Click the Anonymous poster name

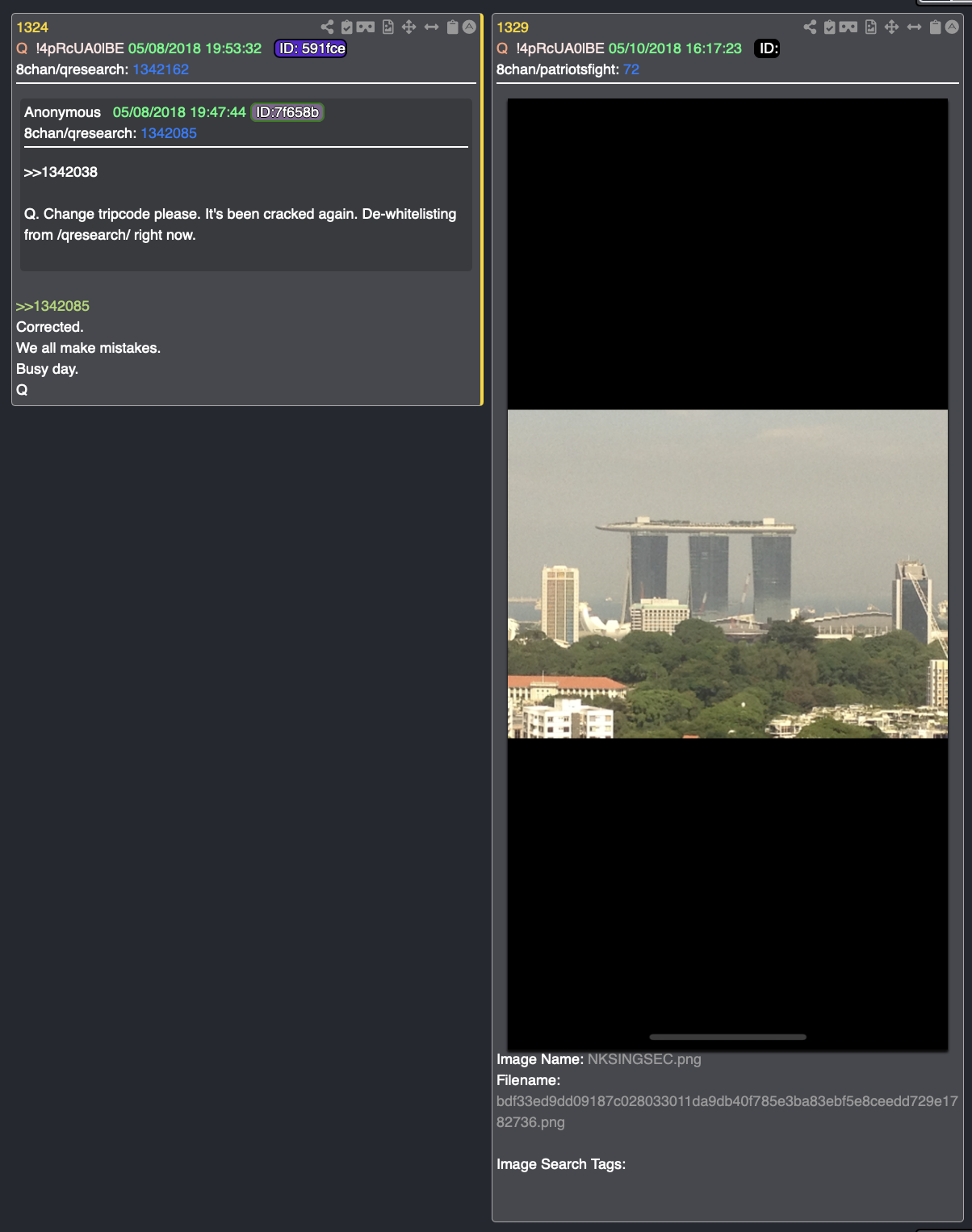(62, 112)
